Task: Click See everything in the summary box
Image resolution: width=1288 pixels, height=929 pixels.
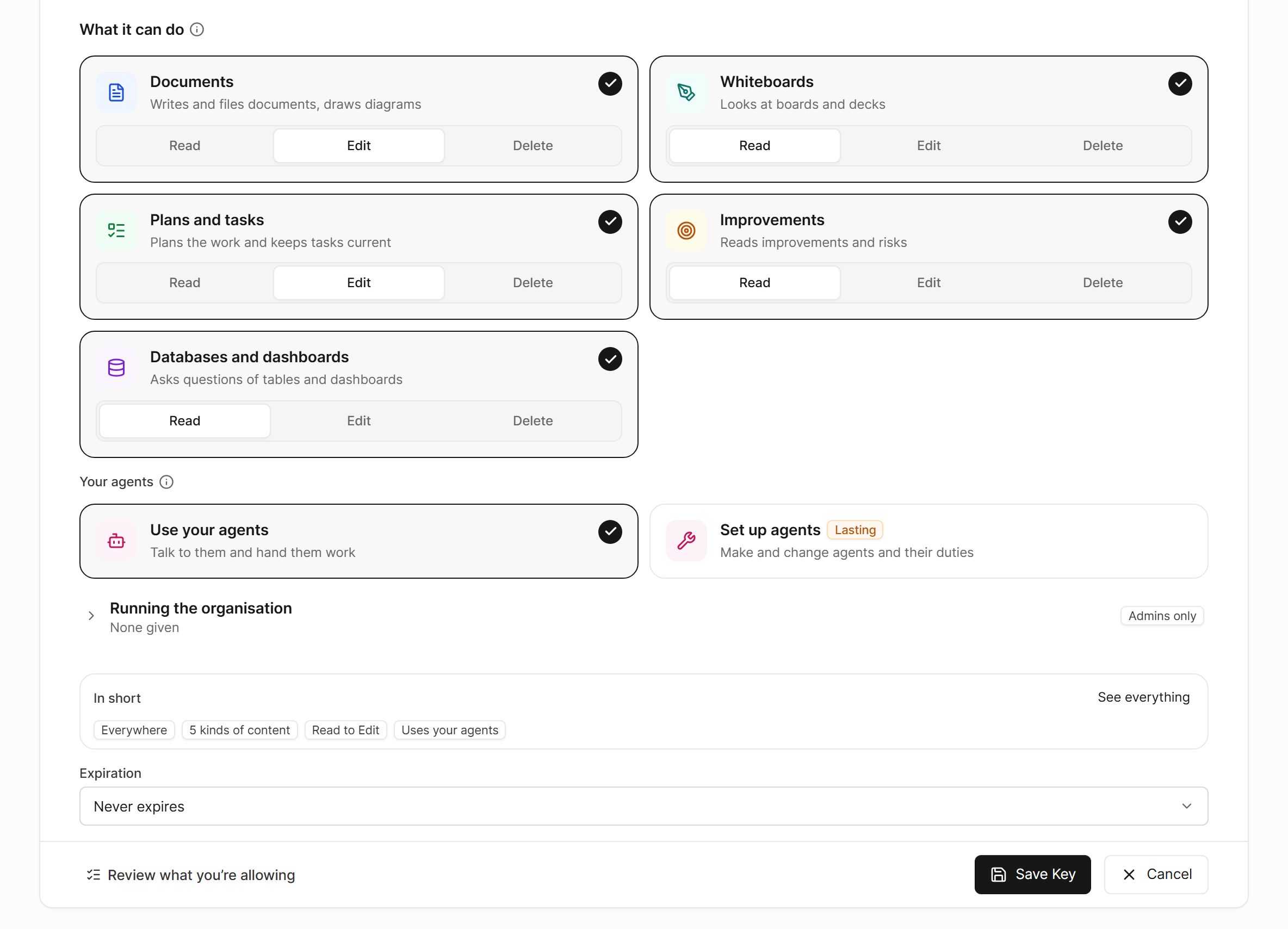Action: point(1143,697)
